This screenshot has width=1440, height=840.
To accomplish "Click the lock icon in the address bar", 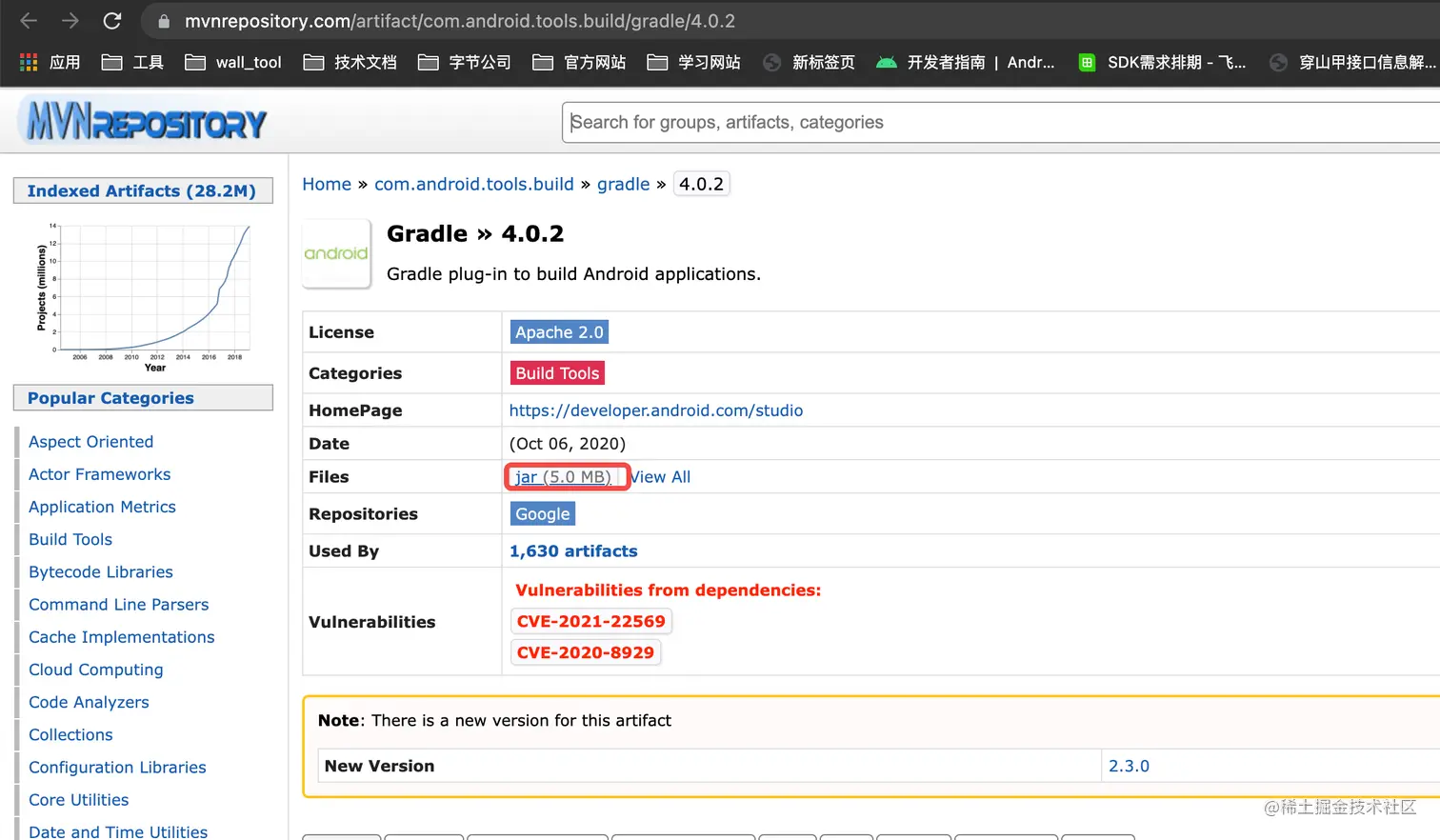I will click(164, 21).
